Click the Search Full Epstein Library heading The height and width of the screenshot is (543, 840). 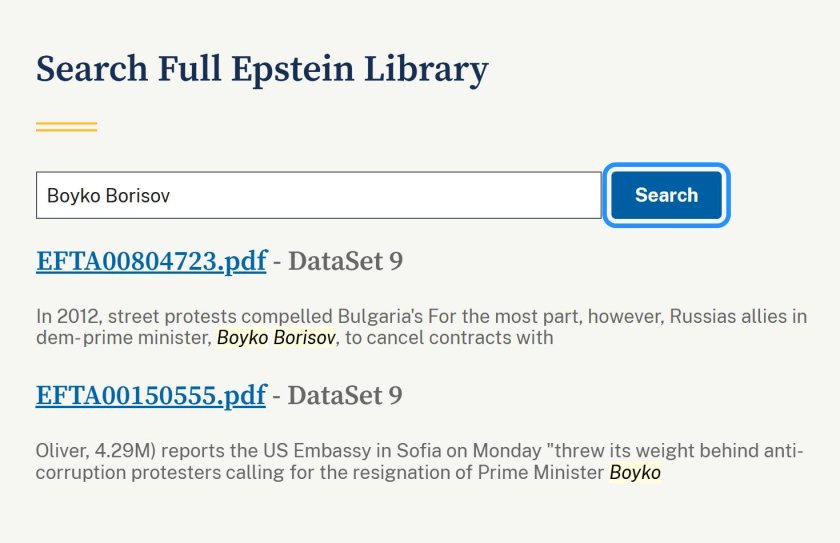262,70
